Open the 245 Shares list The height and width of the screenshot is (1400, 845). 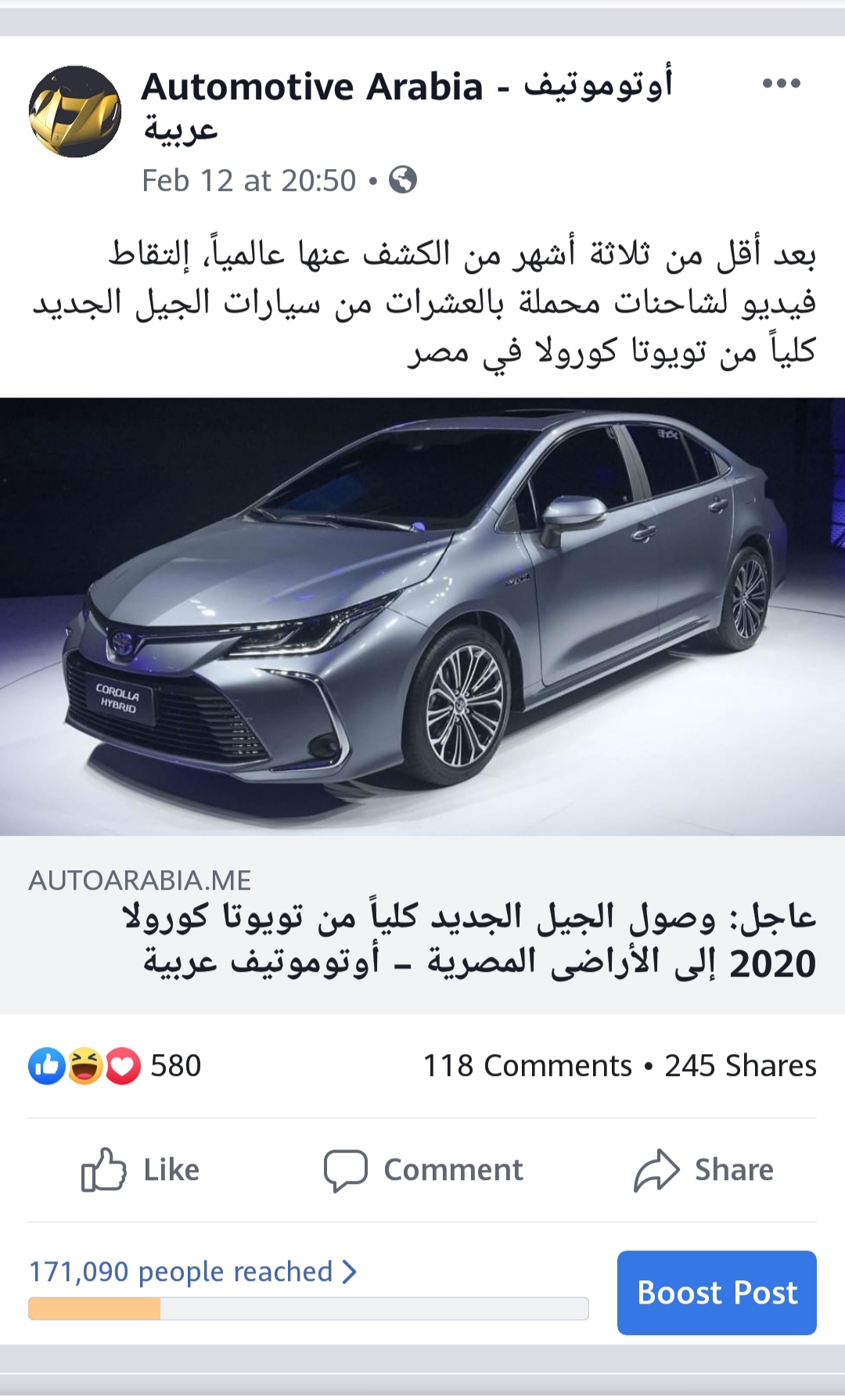740,1066
